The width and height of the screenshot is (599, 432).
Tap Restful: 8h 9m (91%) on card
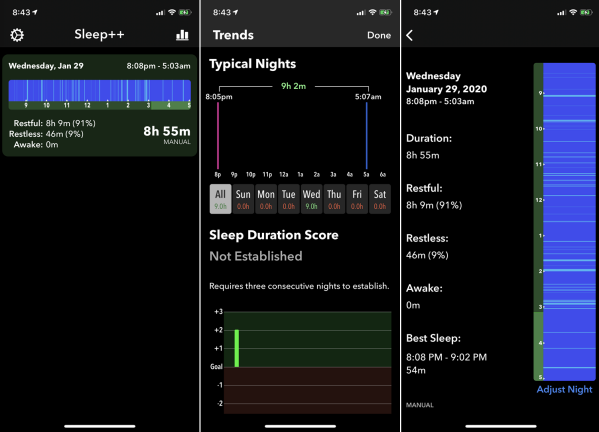click(x=55, y=123)
